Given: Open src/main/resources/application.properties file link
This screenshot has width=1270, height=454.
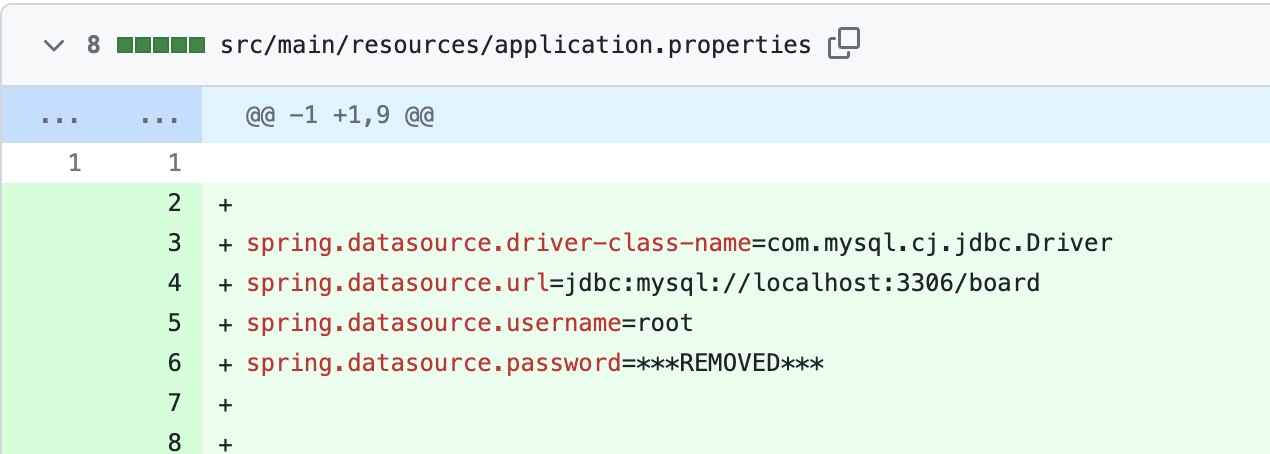Looking at the screenshot, I should pos(515,45).
